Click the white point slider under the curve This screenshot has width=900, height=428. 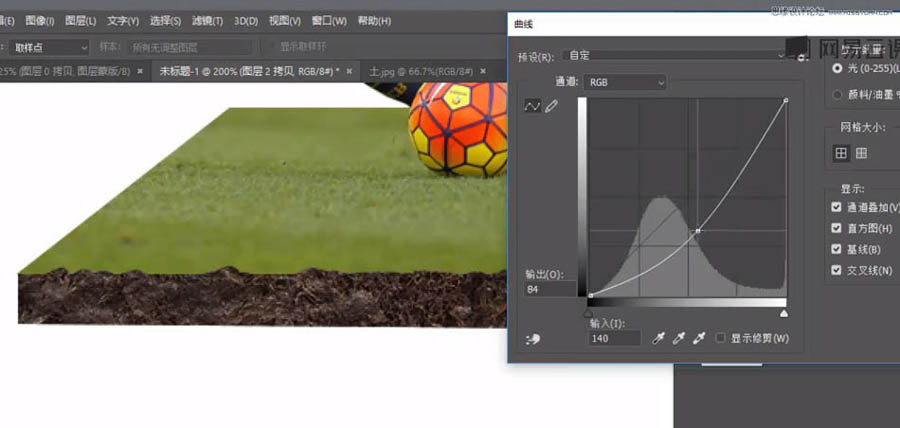coord(783,313)
